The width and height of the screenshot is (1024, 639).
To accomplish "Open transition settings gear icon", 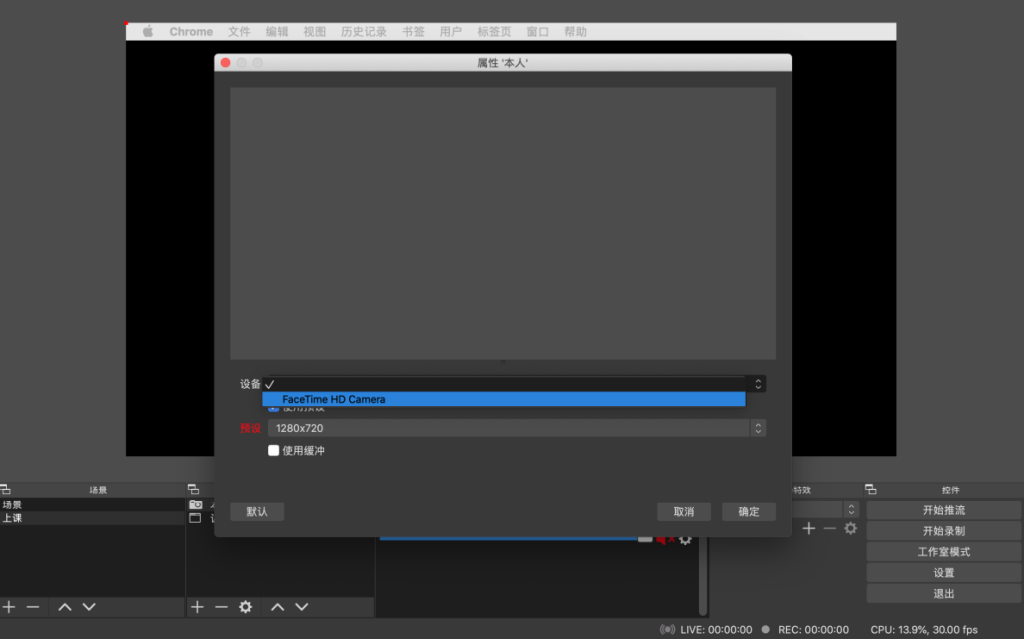I will (850, 528).
